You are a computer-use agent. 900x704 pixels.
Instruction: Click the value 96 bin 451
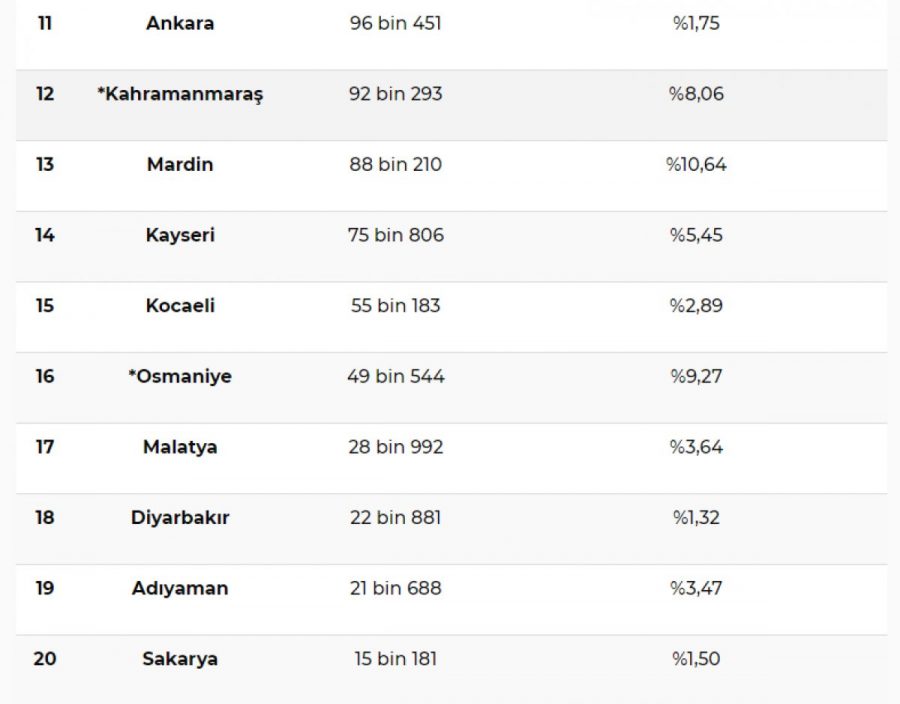[x=395, y=23]
